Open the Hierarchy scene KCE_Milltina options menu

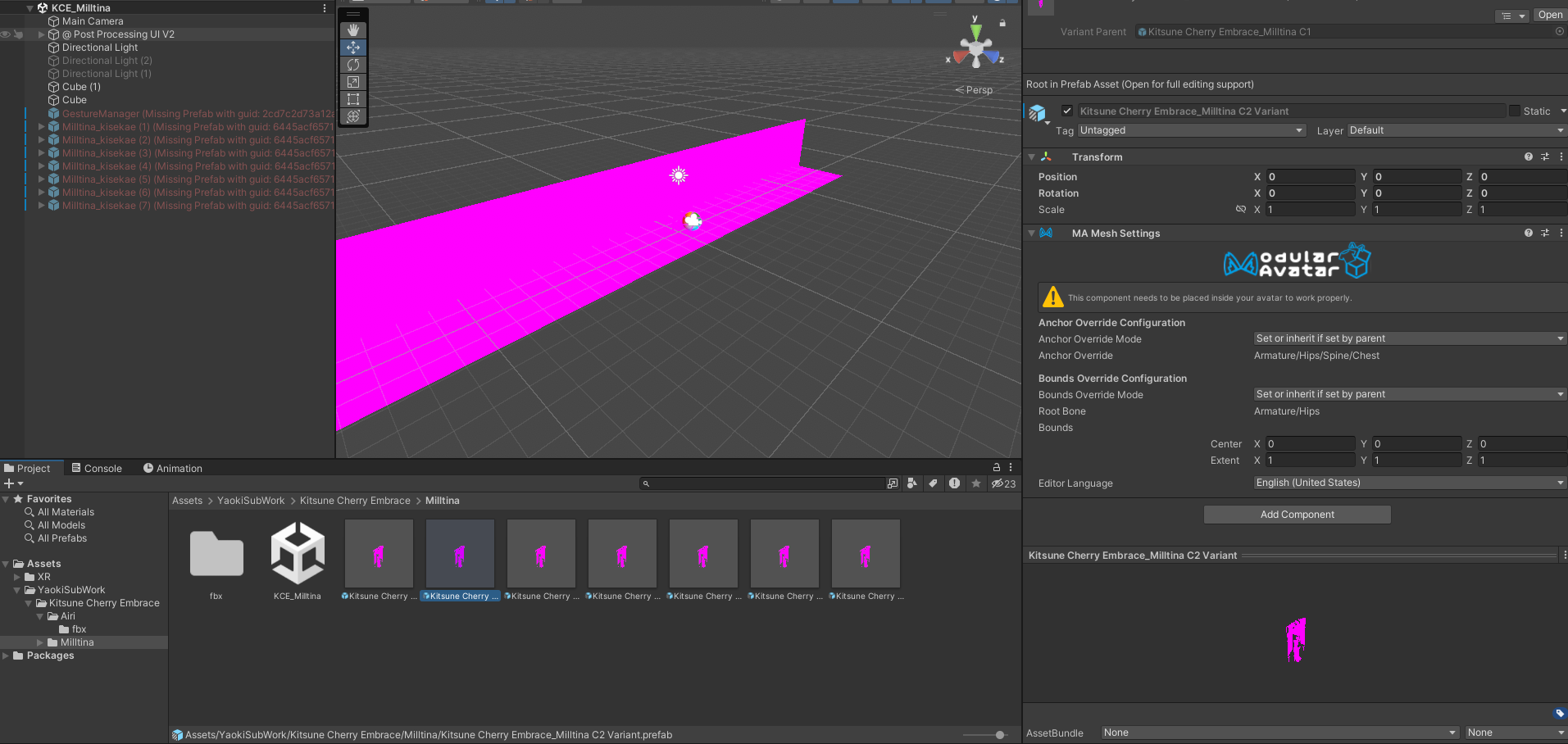pyautogui.click(x=325, y=8)
